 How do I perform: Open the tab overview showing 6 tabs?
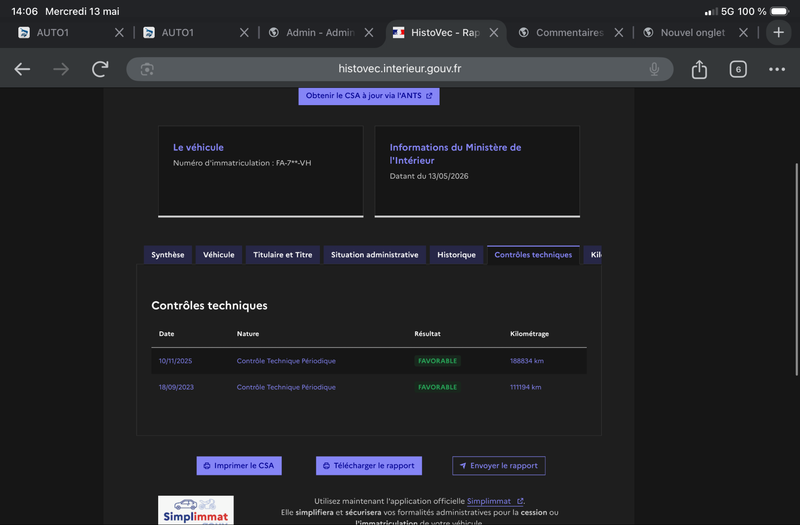pyautogui.click(x=738, y=69)
